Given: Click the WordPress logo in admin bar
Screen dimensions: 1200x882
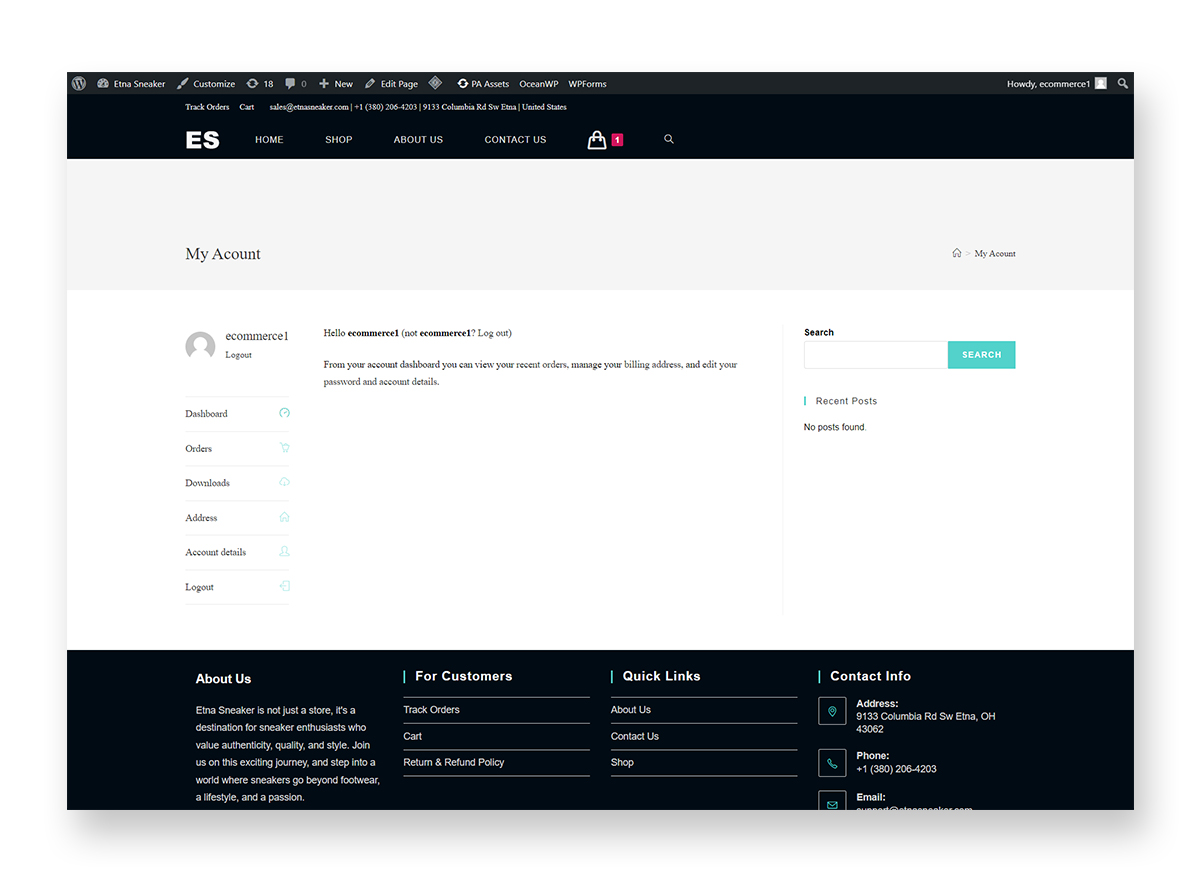Looking at the screenshot, I should coord(79,84).
